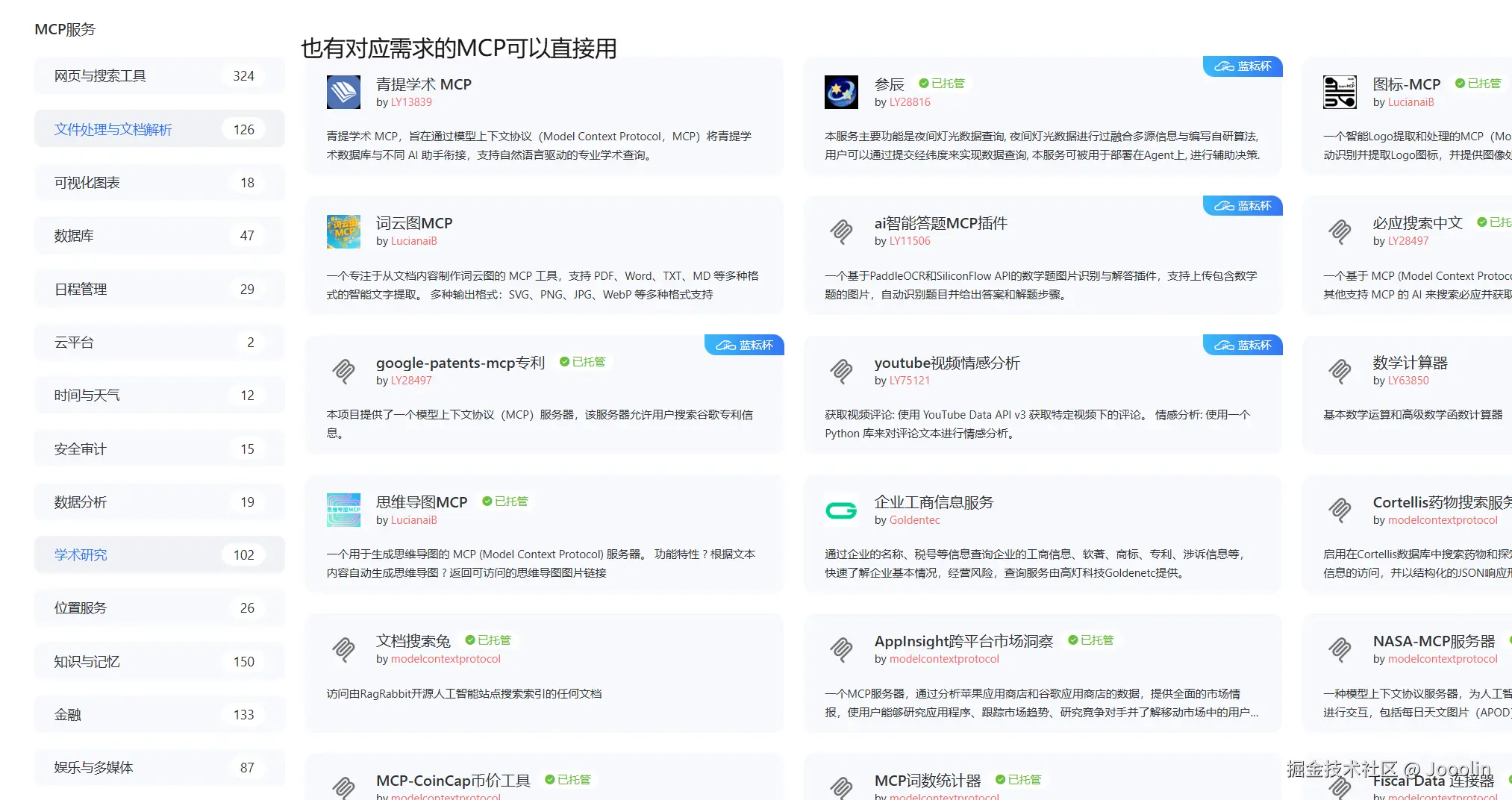Image resolution: width=1512 pixels, height=800 pixels.
Task: Click 已托管 badge beside 图标-MCP
Action: [x=1478, y=84]
